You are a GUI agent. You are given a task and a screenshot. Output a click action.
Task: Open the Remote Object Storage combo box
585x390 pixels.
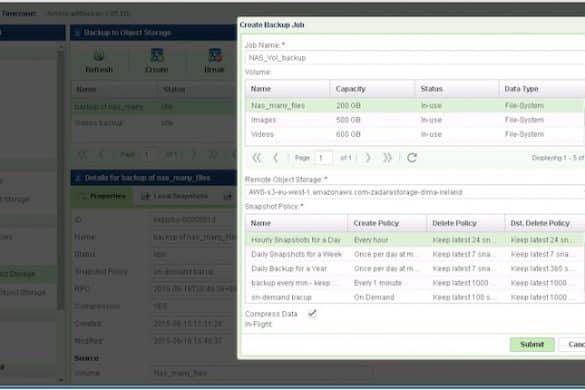(415, 192)
